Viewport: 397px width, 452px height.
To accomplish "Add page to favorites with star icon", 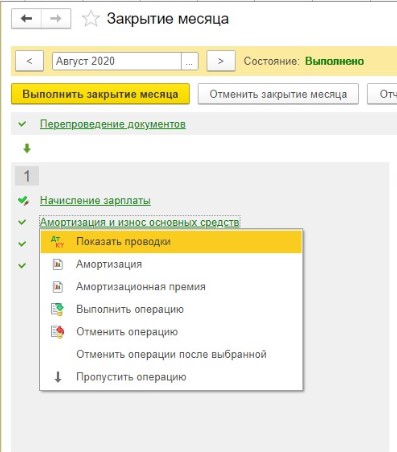I will pos(91,19).
